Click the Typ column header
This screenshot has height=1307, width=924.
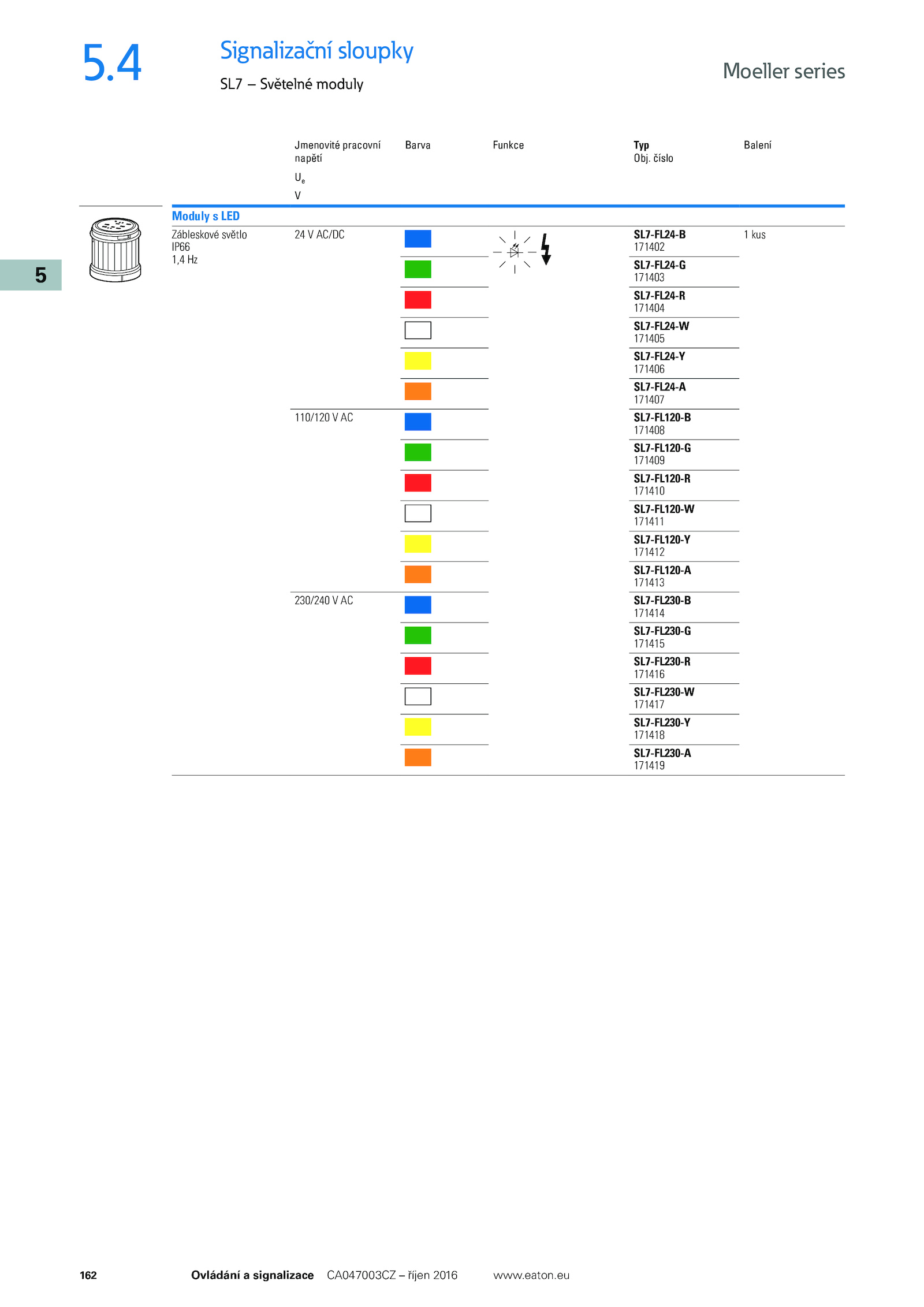[x=641, y=145]
